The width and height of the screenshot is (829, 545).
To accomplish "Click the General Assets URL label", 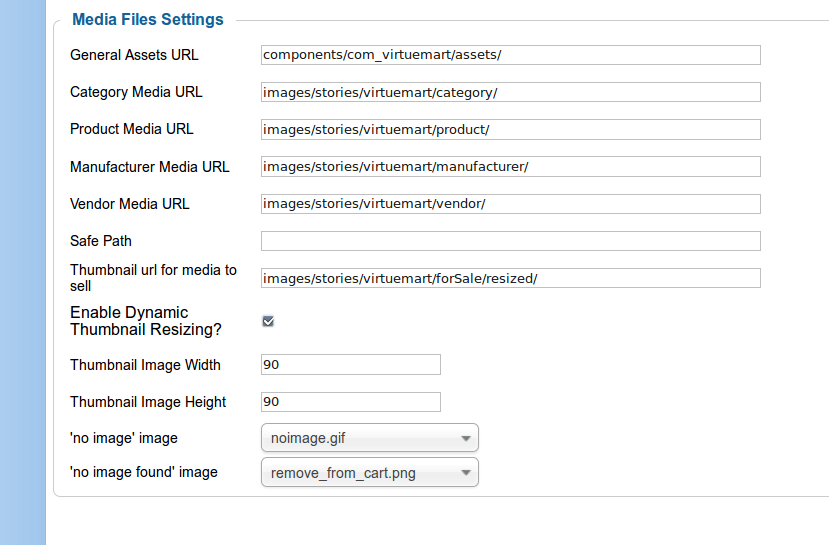I will (134, 55).
